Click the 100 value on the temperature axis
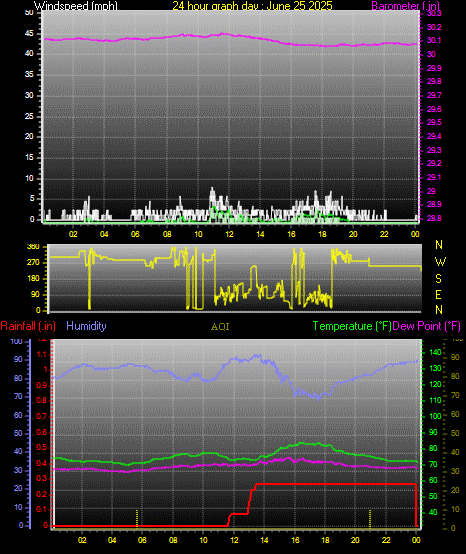466x554 pixels. [x=435, y=416]
